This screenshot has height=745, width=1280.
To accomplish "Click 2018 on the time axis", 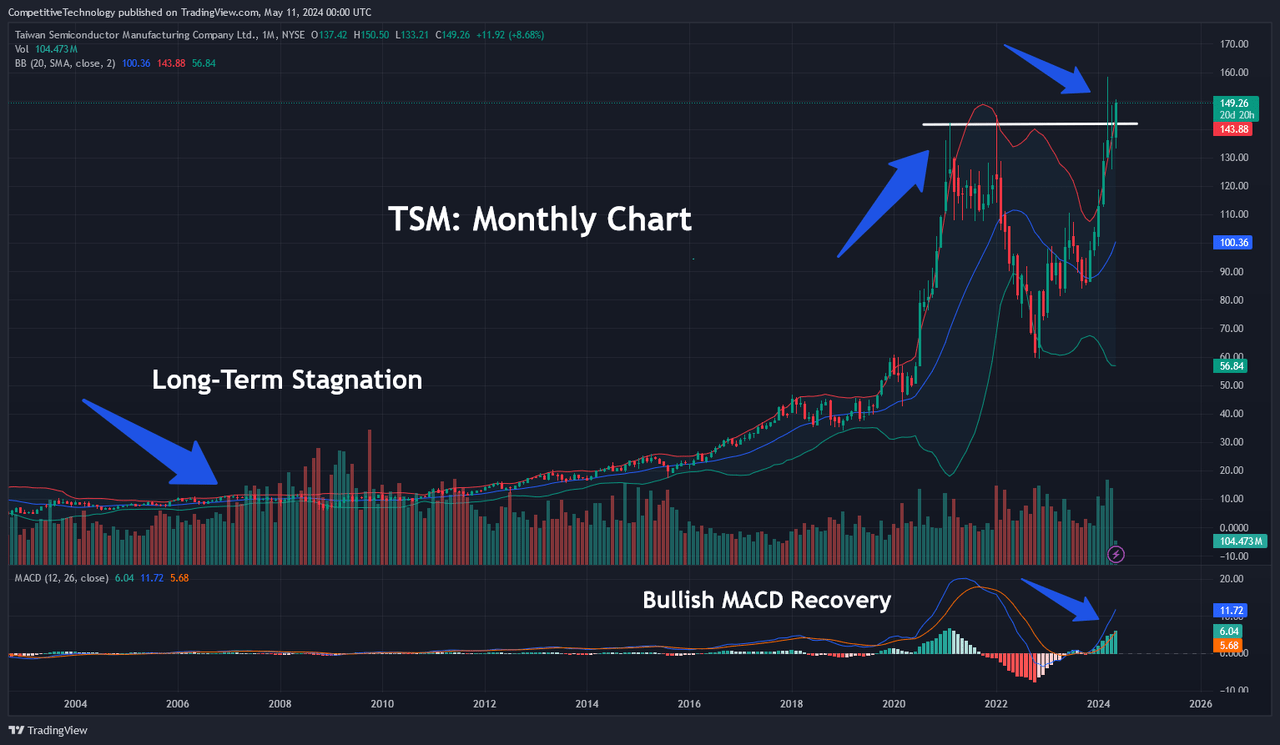I will (792, 704).
